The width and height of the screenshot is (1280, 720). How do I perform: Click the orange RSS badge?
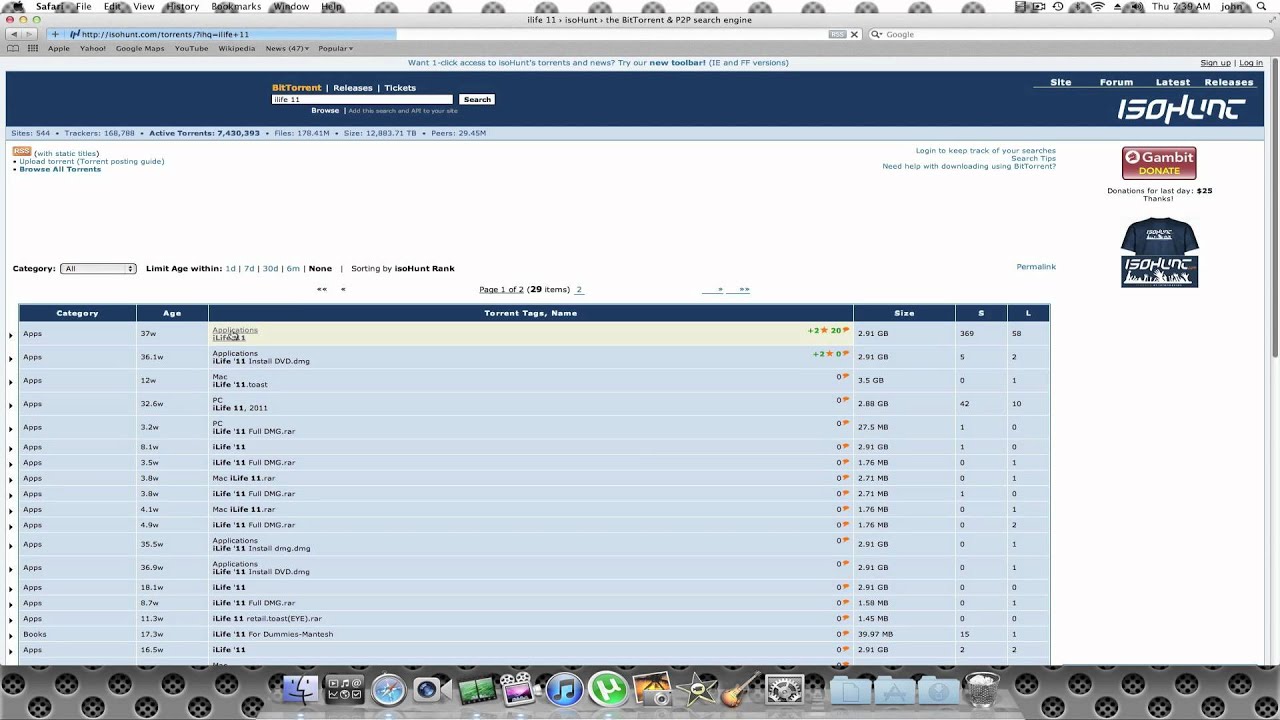point(21,151)
